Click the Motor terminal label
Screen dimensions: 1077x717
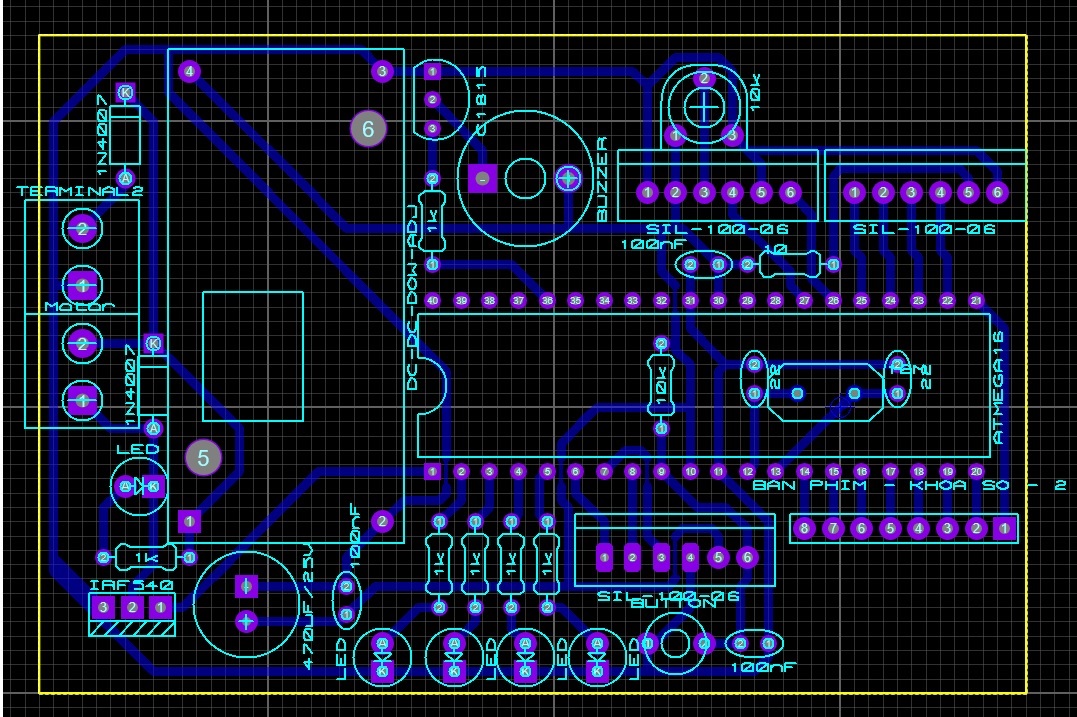pyautogui.click(x=80, y=306)
